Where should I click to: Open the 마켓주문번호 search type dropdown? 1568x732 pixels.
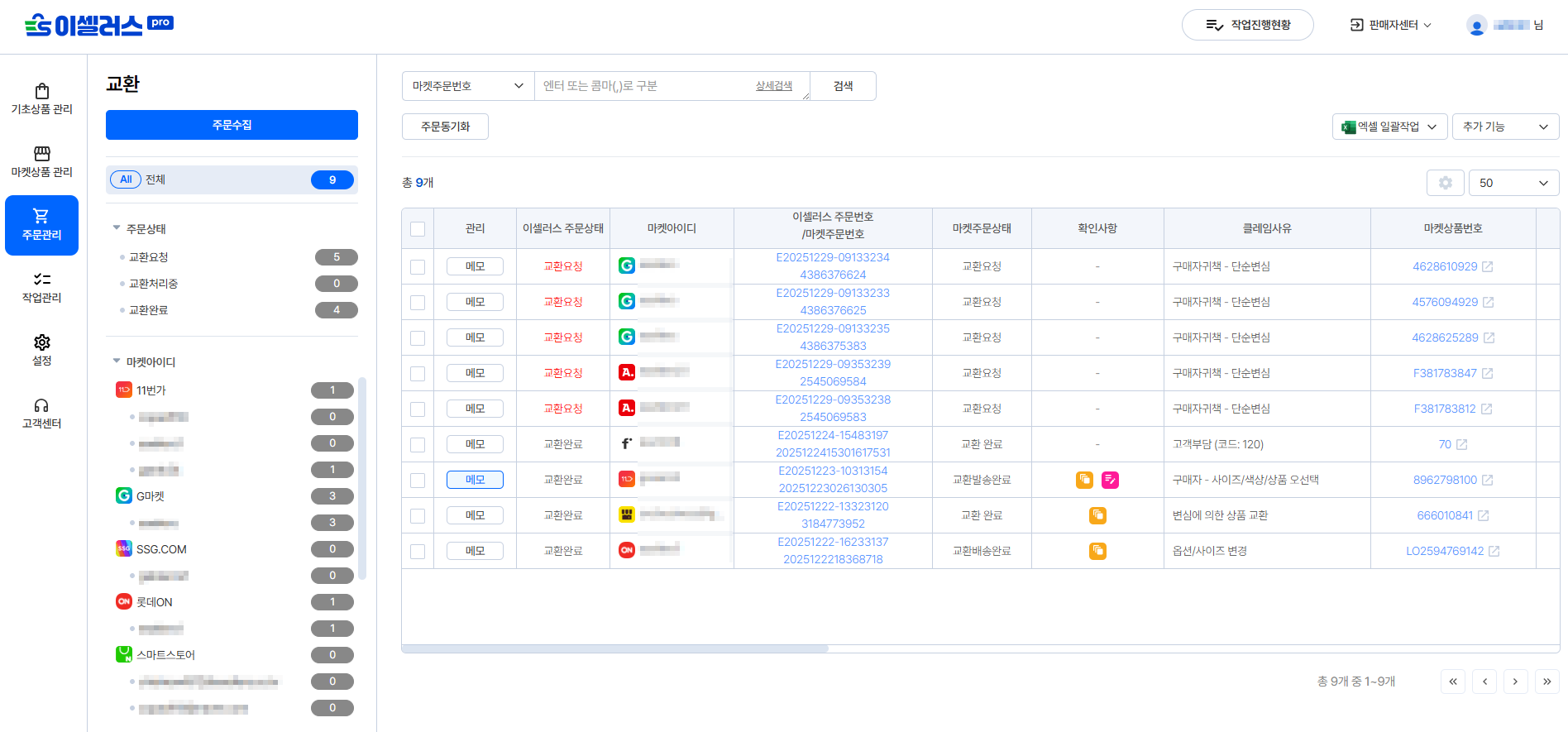pyautogui.click(x=468, y=86)
